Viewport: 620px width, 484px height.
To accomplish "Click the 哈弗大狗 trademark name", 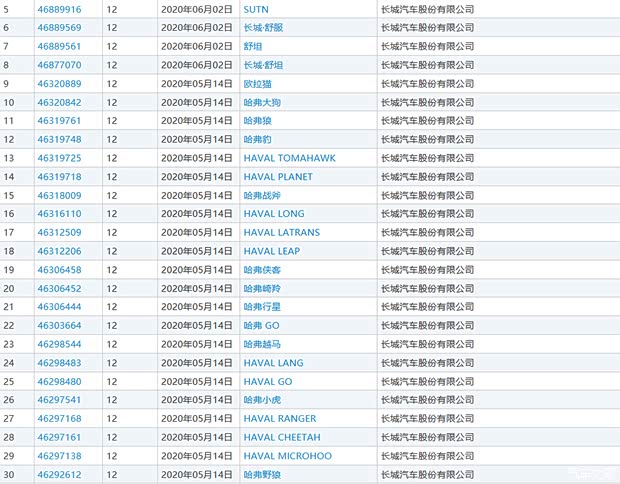I will (262, 102).
